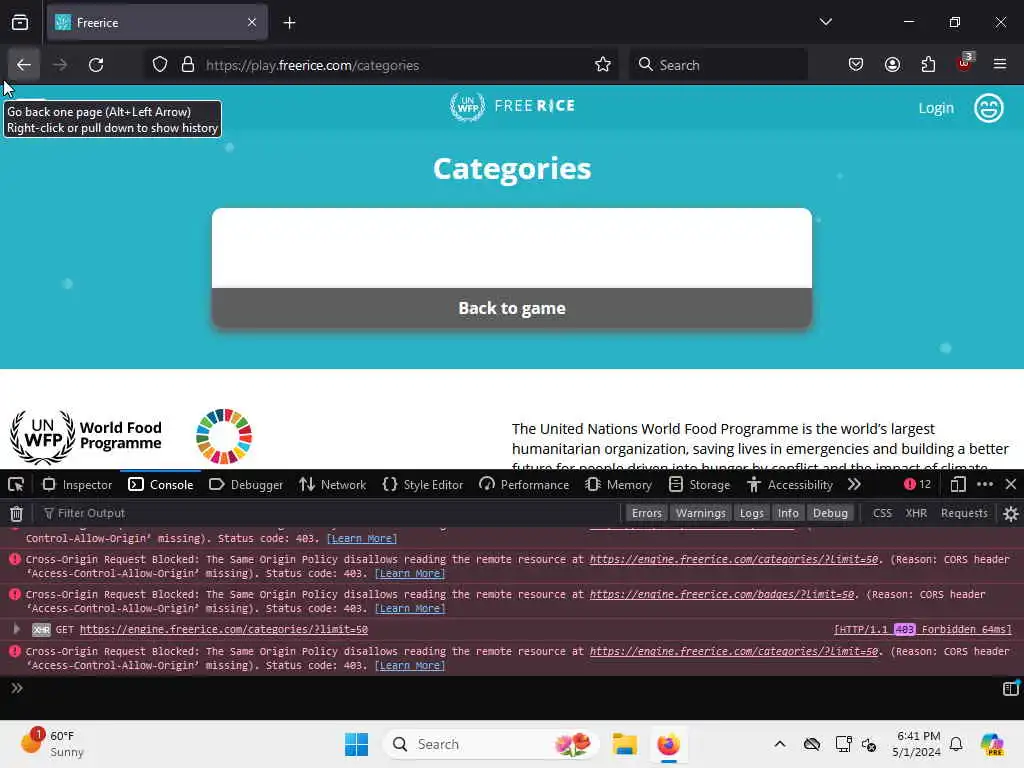Switch to the Network tab
Image resolution: width=1024 pixels, height=768 pixels.
[x=332, y=485]
